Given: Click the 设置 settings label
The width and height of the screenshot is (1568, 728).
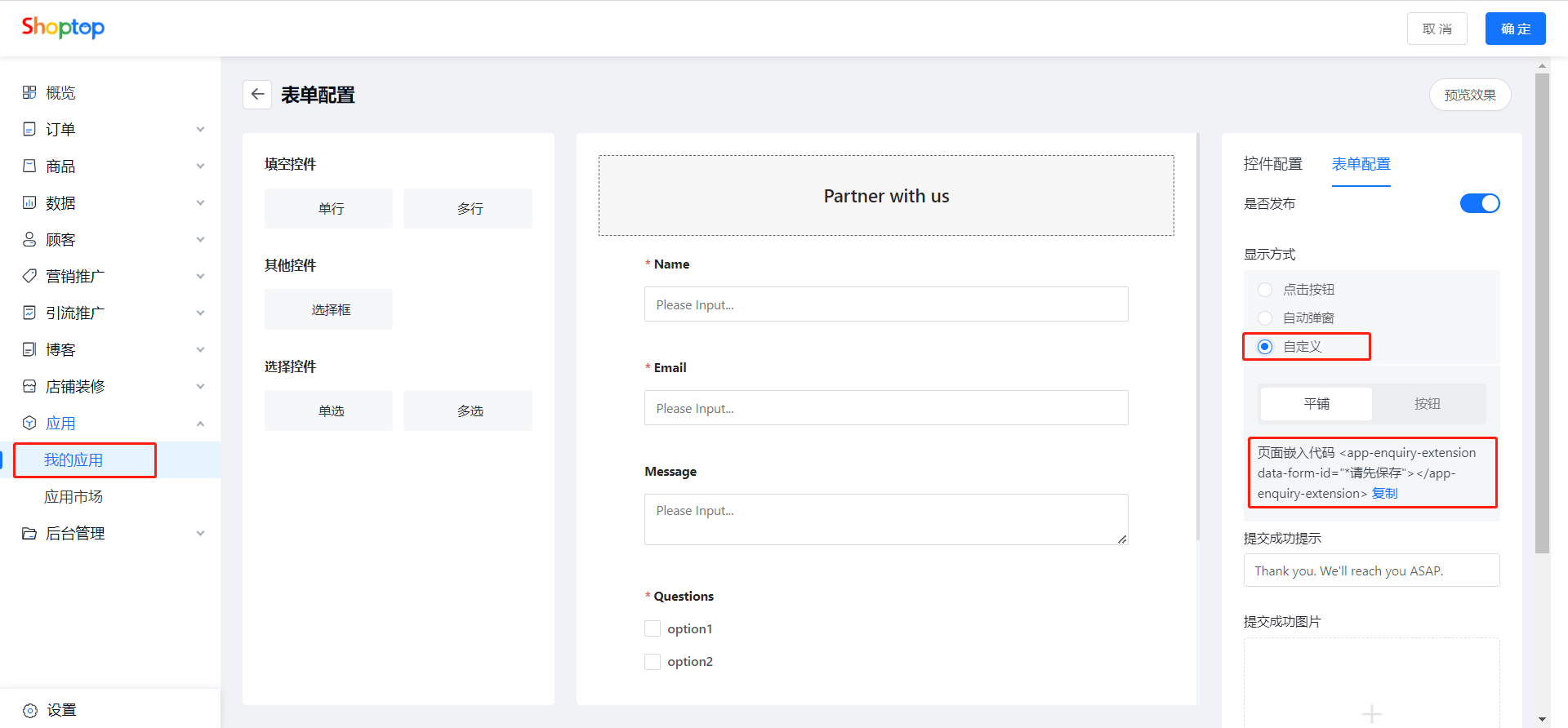Looking at the screenshot, I should [61, 710].
